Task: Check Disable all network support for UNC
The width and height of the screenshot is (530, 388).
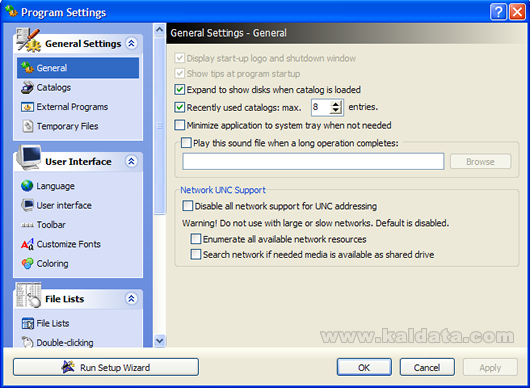Action: [x=188, y=206]
